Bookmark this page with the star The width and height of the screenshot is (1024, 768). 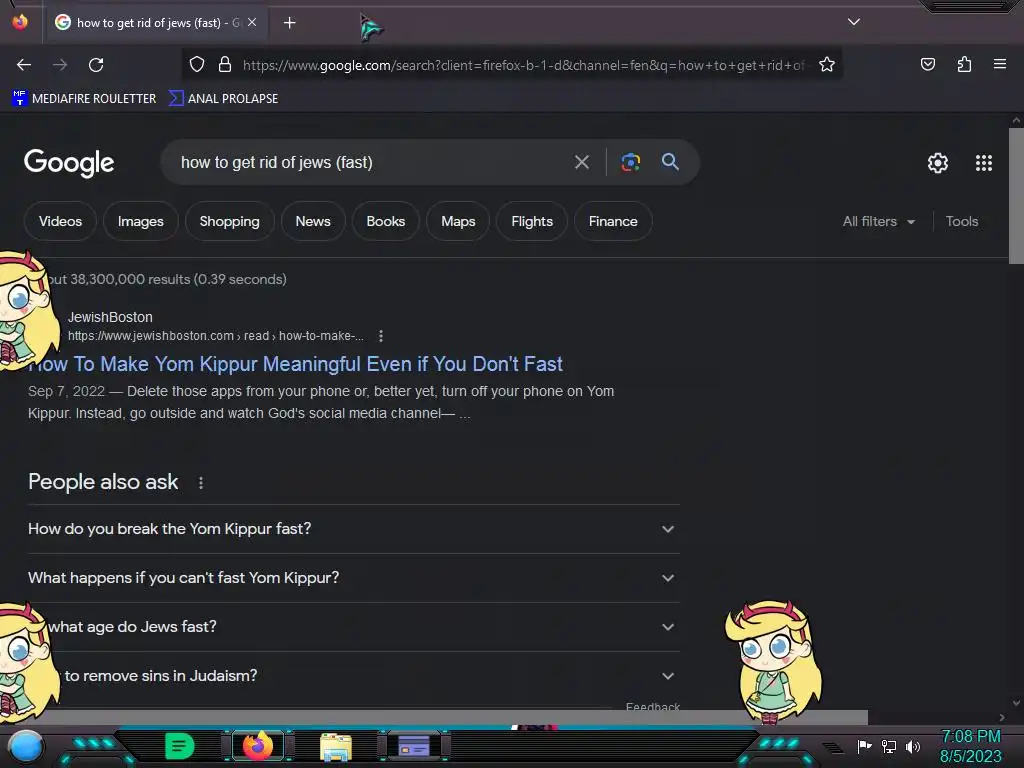point(827,65)
